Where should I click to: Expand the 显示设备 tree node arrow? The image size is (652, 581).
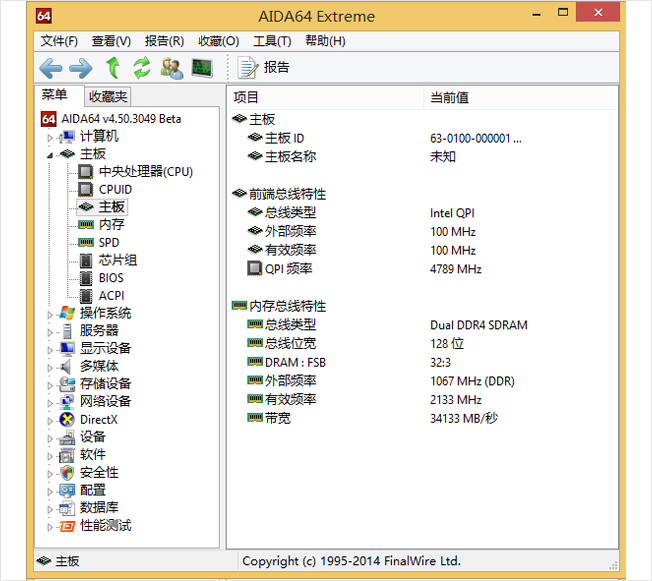click(x=50, y=350)
